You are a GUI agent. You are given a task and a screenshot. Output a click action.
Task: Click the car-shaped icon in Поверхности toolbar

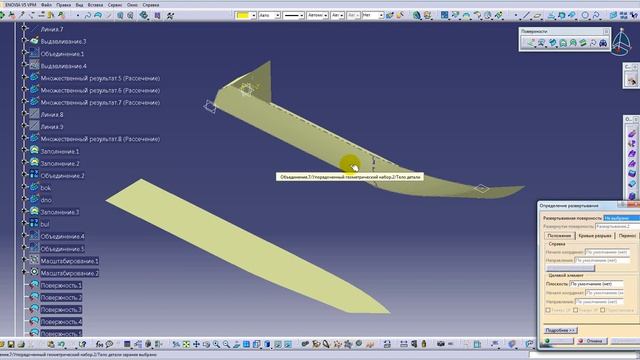tap(603, 43)
